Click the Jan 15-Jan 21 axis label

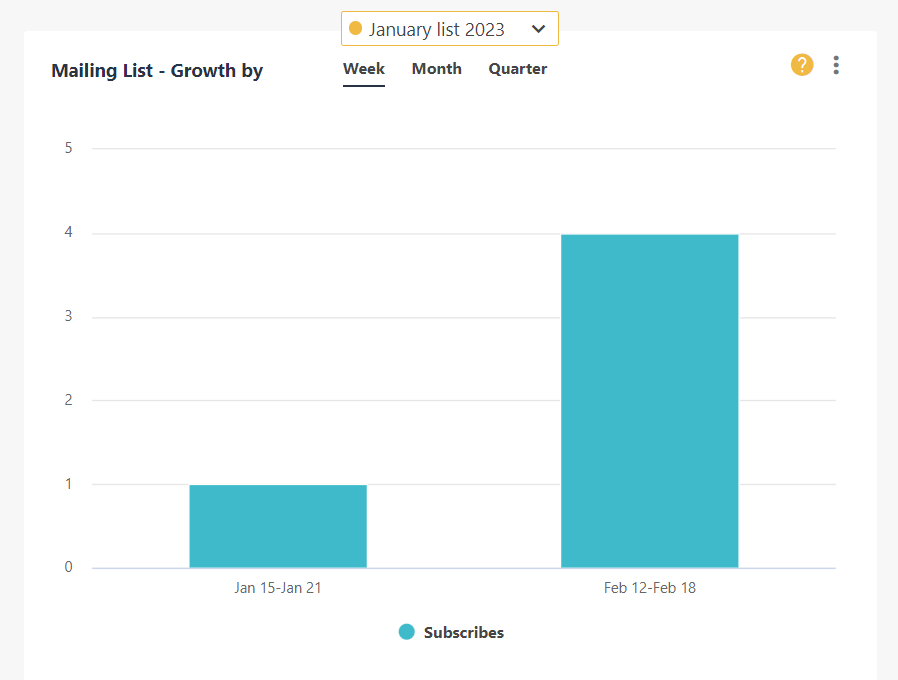tap(278, 587)
